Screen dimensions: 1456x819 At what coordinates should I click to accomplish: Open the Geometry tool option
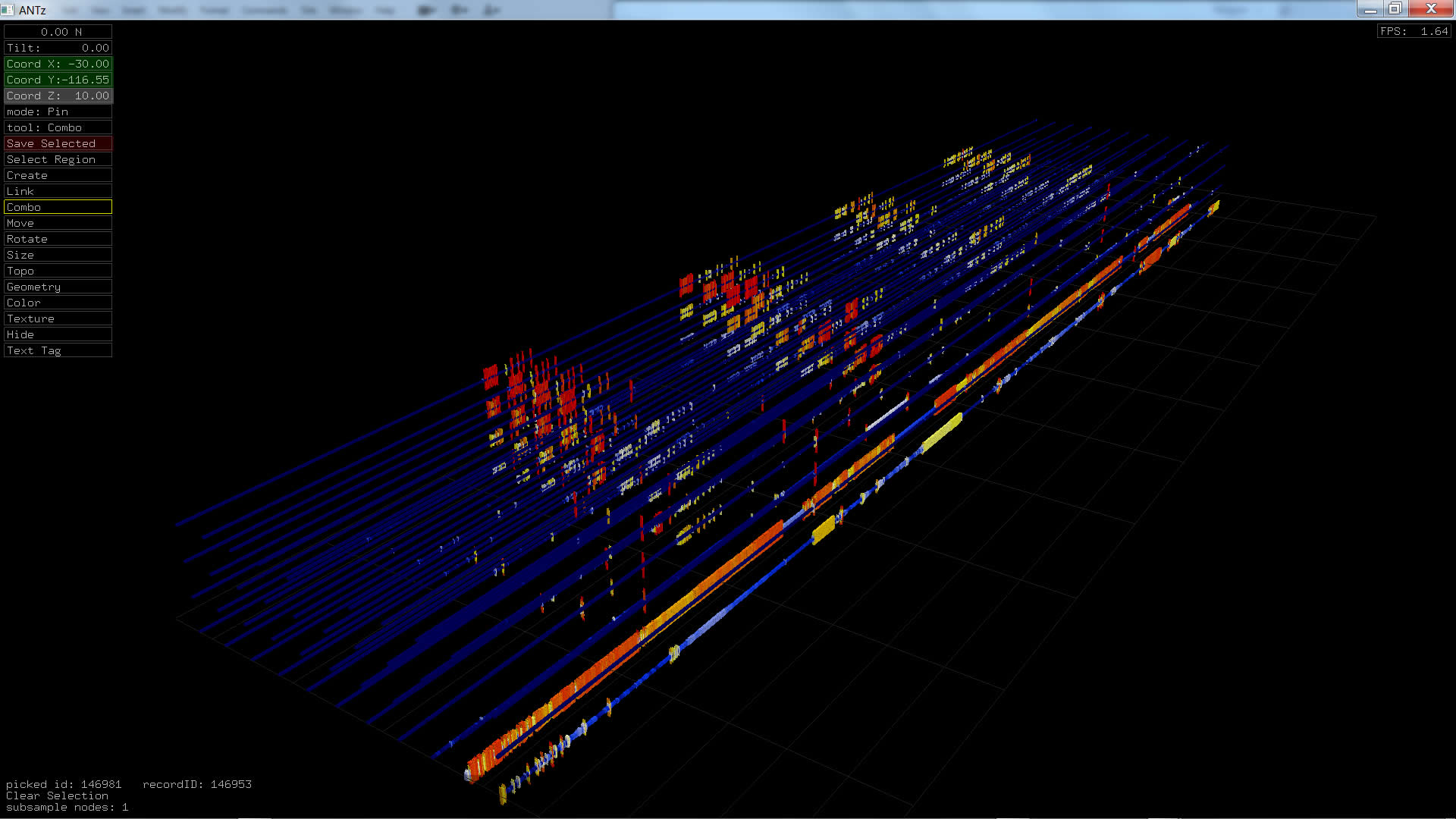(58, 287)
